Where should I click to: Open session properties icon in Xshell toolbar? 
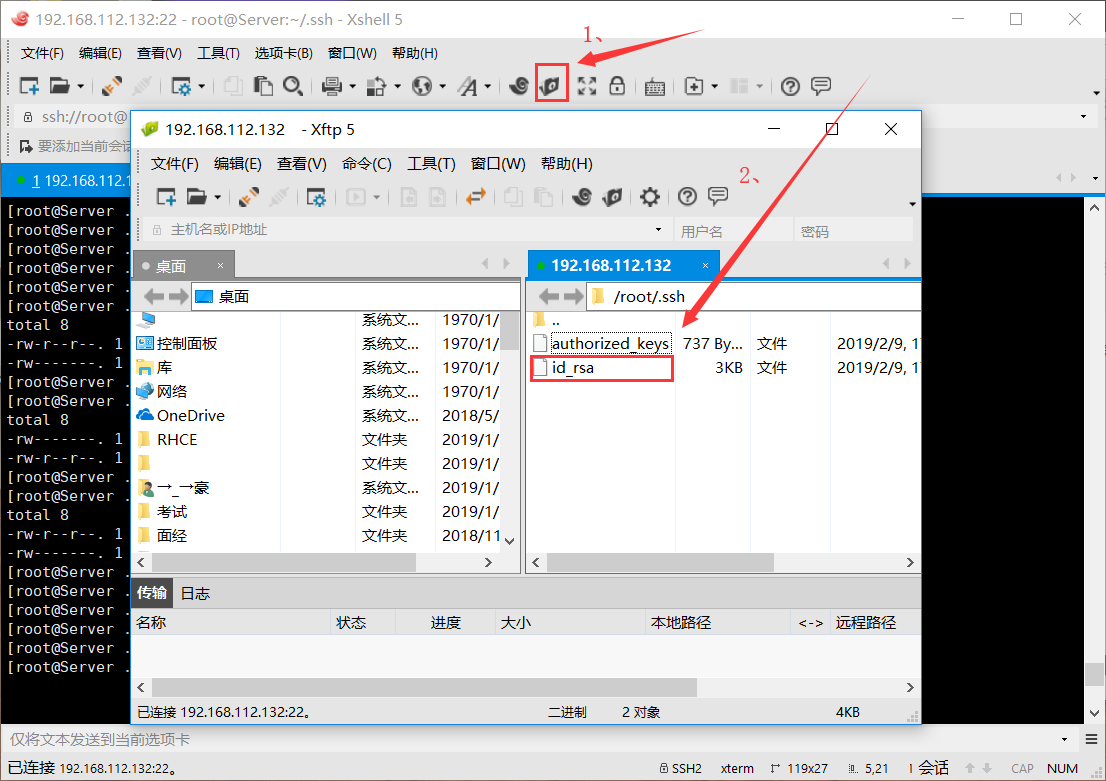tap(181, 86)
